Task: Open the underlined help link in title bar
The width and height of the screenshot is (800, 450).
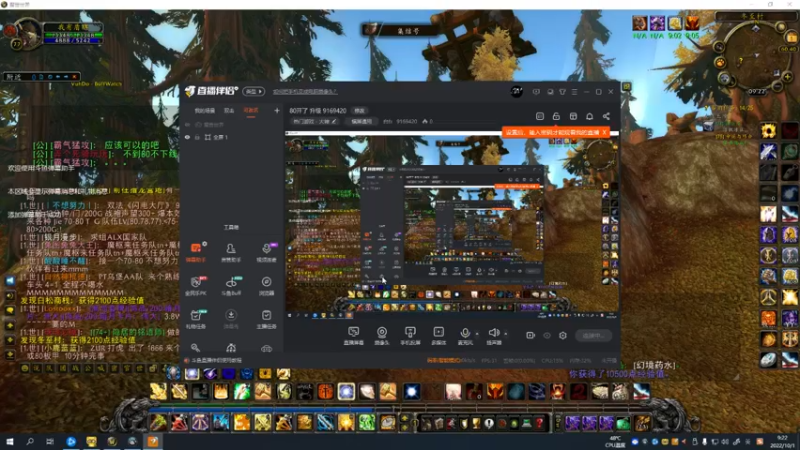Action: coord(305,92)
